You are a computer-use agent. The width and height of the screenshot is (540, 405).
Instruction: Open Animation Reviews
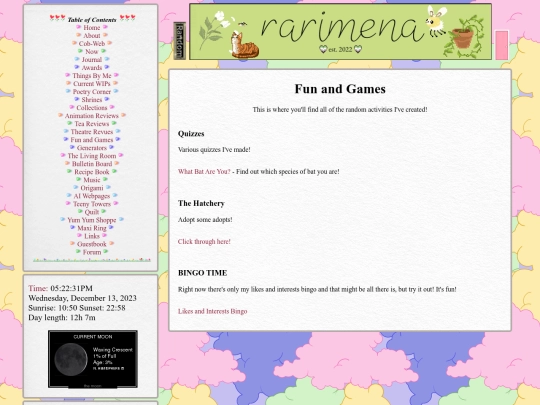click(92, 115)
